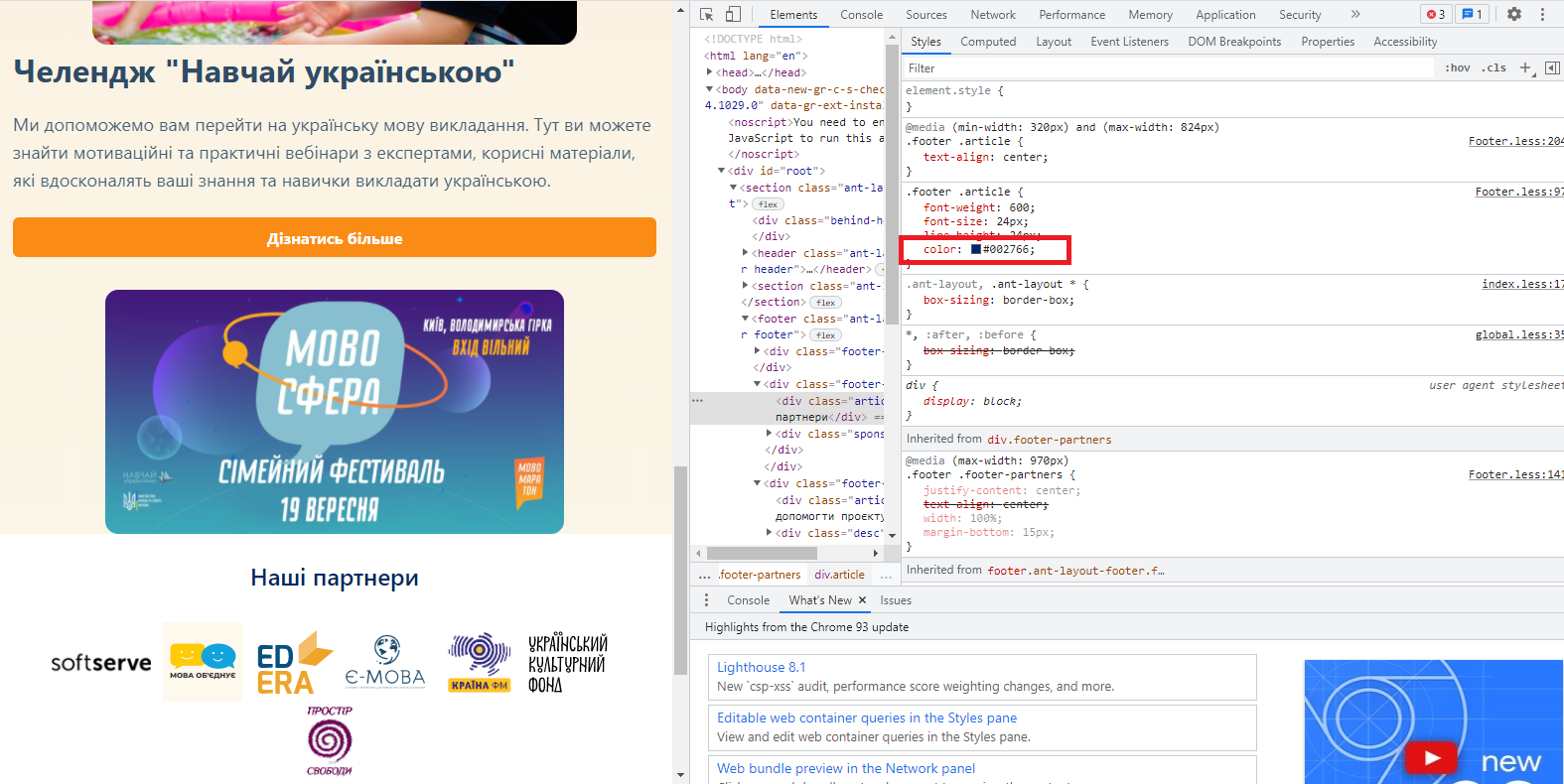The width and height of the screenshot is (1564, 784).
Task: Open the Accessibility pane tab
Action: pos(1405,42)
